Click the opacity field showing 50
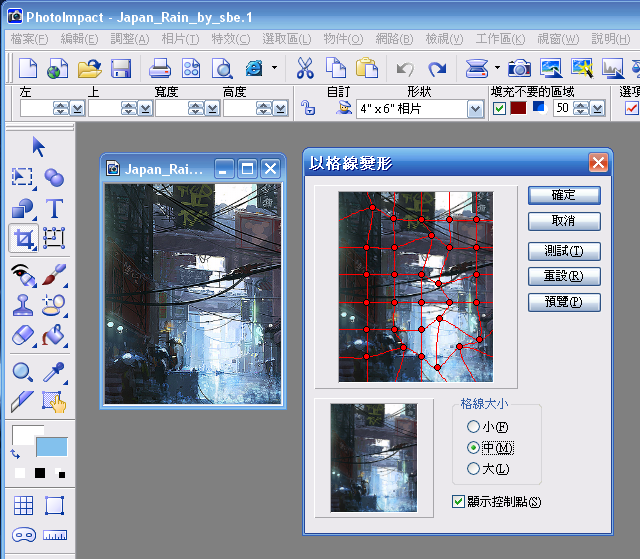640x559 pixels. click(563, 109)
